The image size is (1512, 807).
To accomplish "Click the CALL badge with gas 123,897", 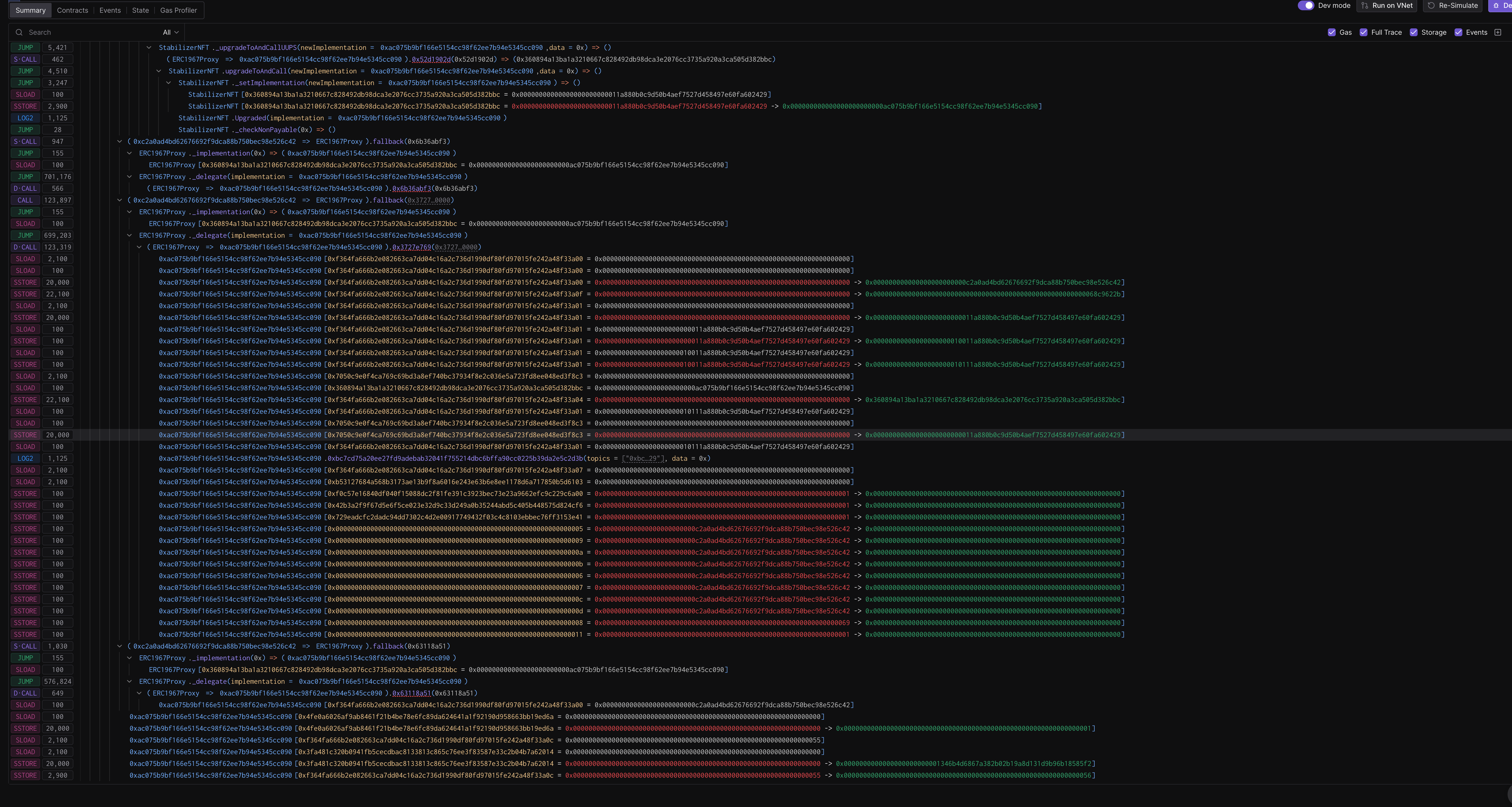I will point(25,200).
